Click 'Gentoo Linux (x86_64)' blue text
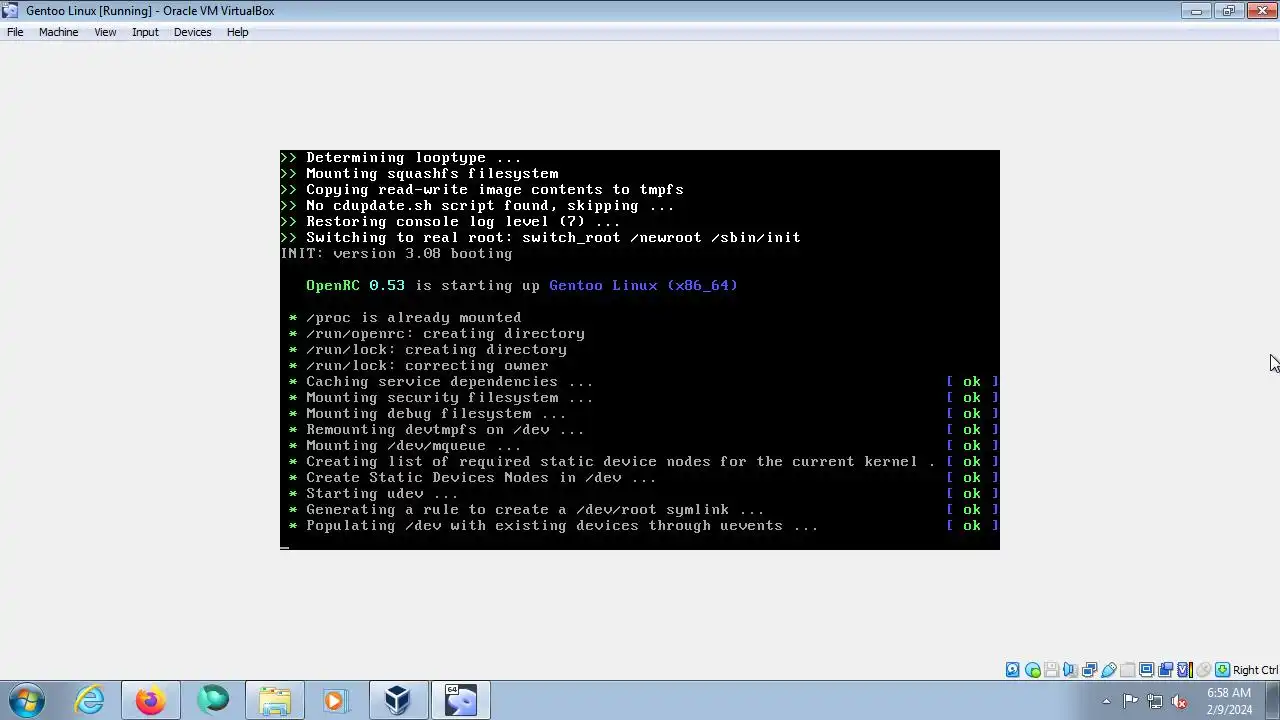This screenshot has width=1280, height=720. (x=643, y=286)
